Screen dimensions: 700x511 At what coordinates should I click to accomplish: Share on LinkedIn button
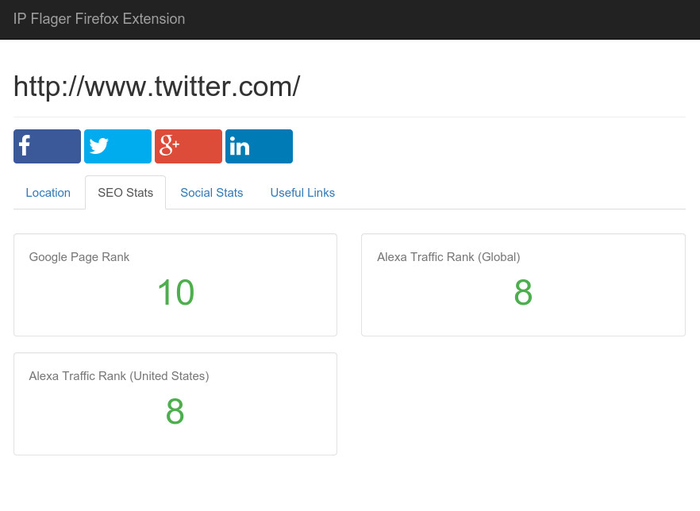(x=259, y=146)
